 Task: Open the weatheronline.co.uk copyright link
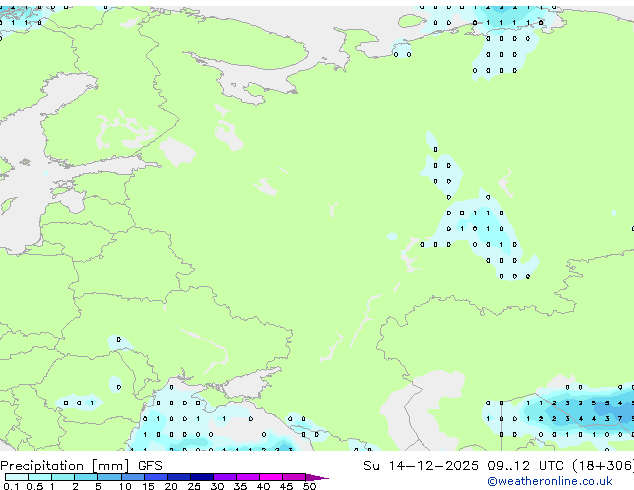(550, 481)
